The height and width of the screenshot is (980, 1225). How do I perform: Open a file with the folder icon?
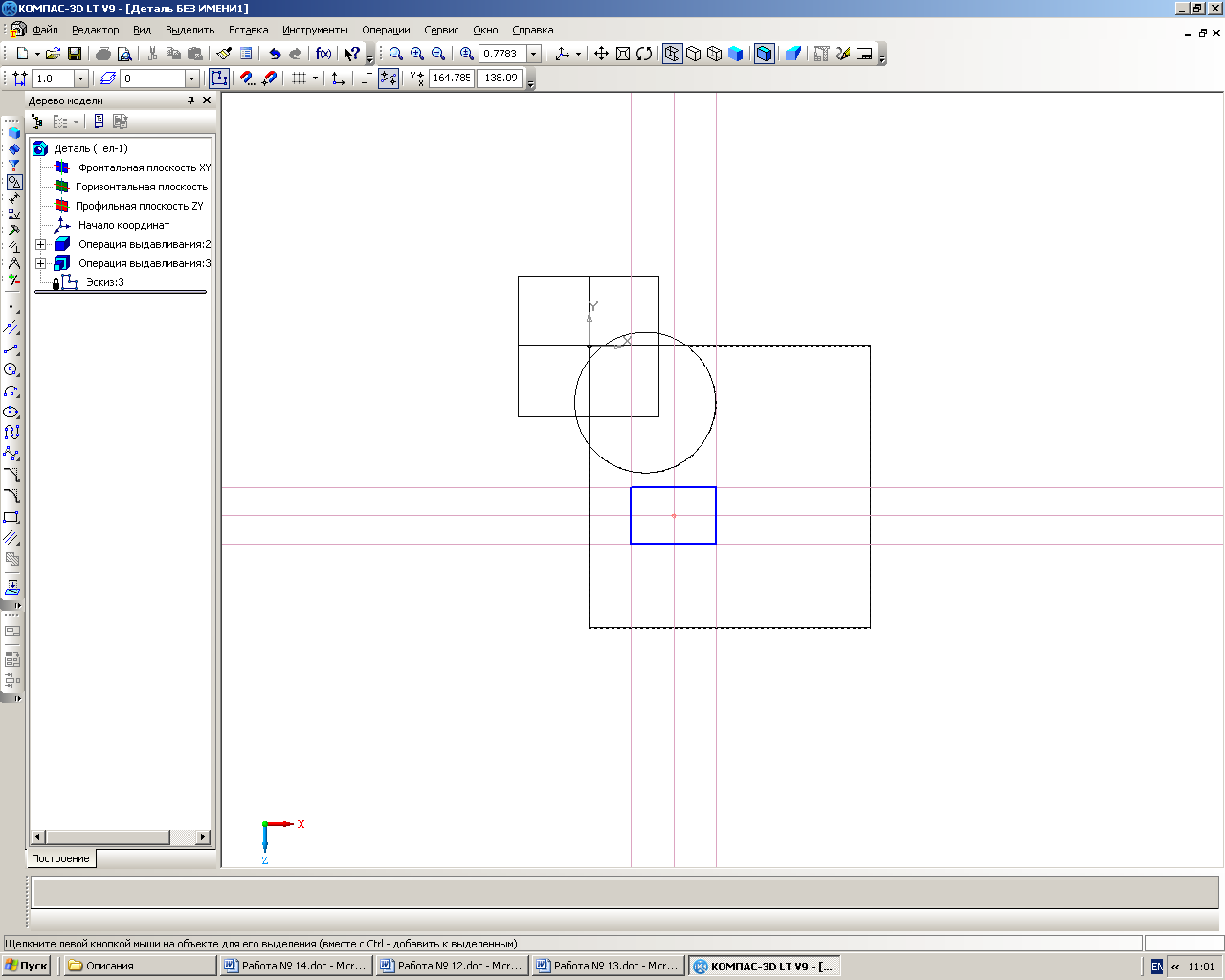tap(54, 54)
